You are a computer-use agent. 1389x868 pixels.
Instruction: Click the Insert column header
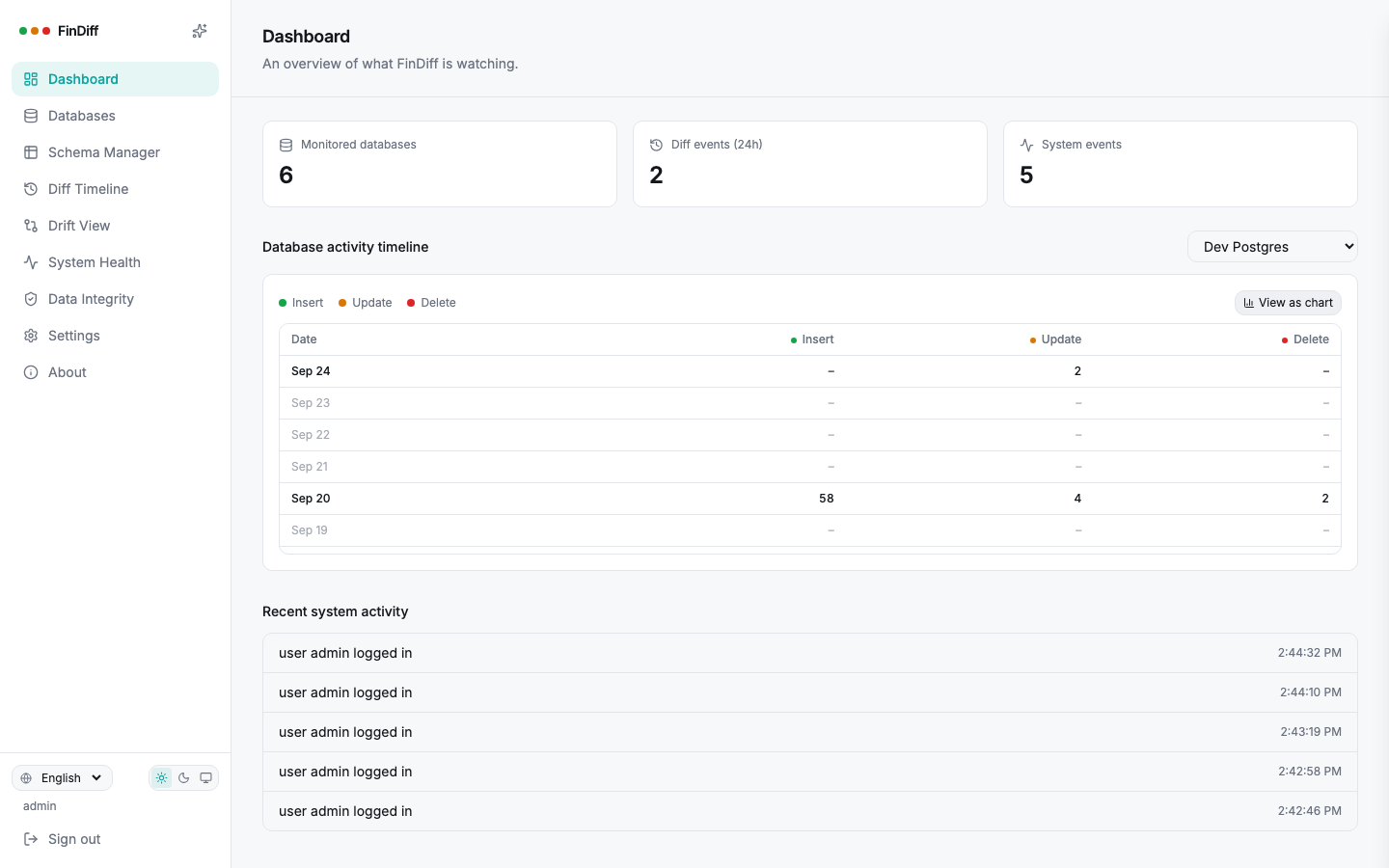(812, 339)
